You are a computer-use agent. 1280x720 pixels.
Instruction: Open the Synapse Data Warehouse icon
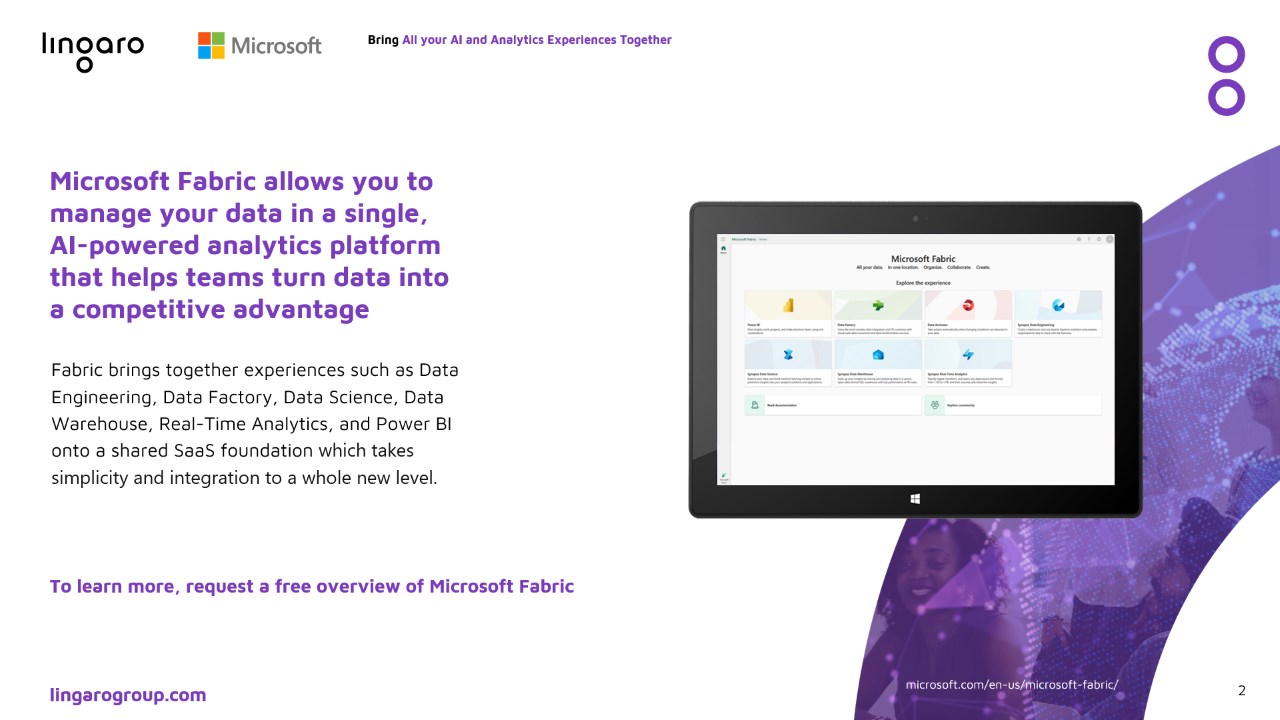(x=878, y=355)
